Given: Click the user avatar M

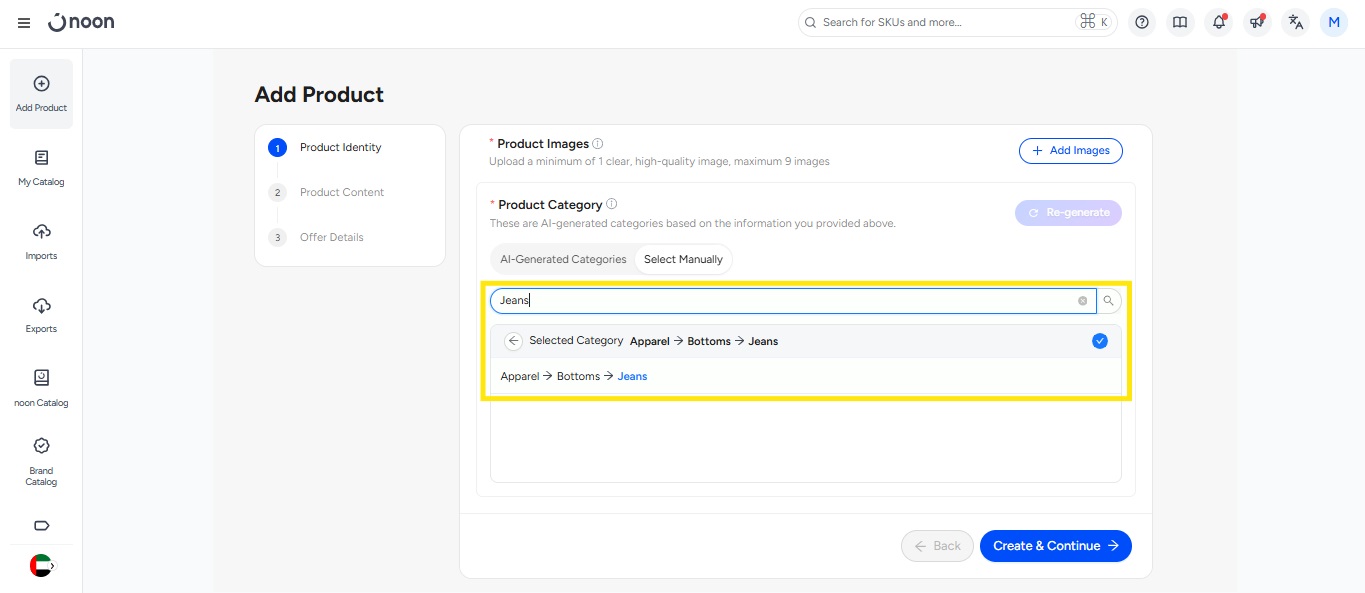Looking at the screenshot, I should tap(1333, 22).
